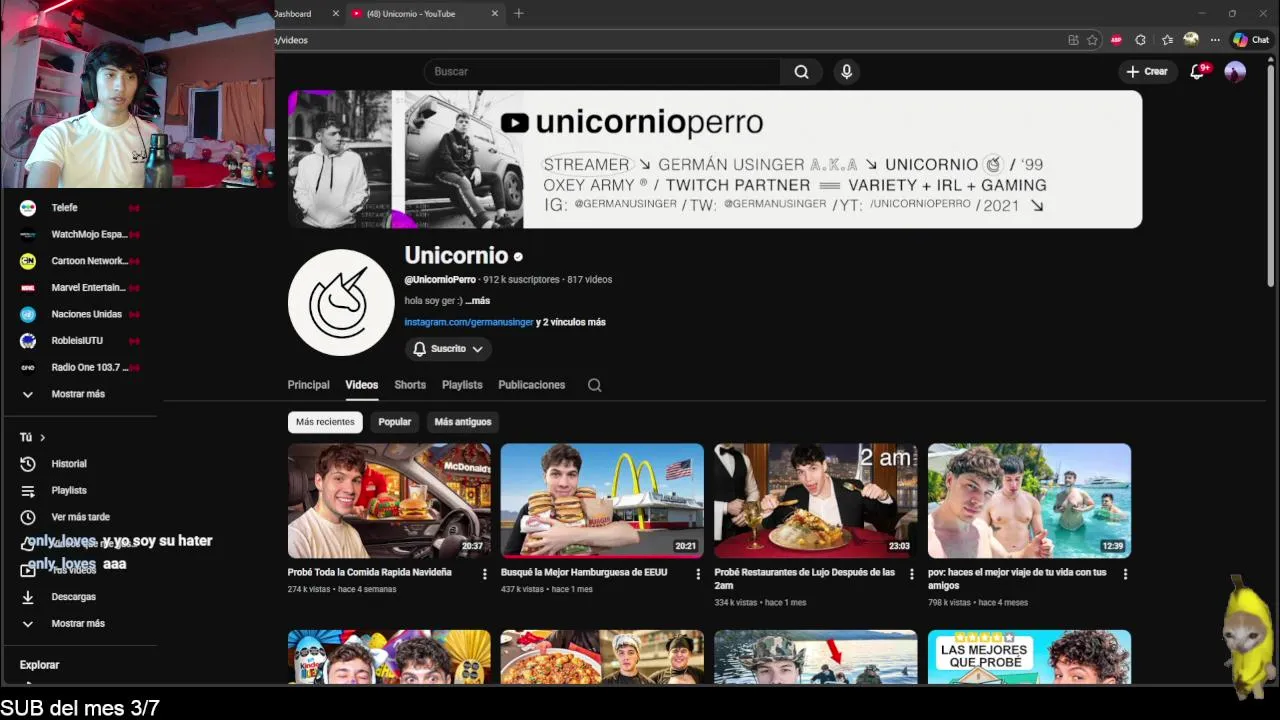Switch to the Shorts tab
This screenshot has height=720, width=1280.
[410, 385]
